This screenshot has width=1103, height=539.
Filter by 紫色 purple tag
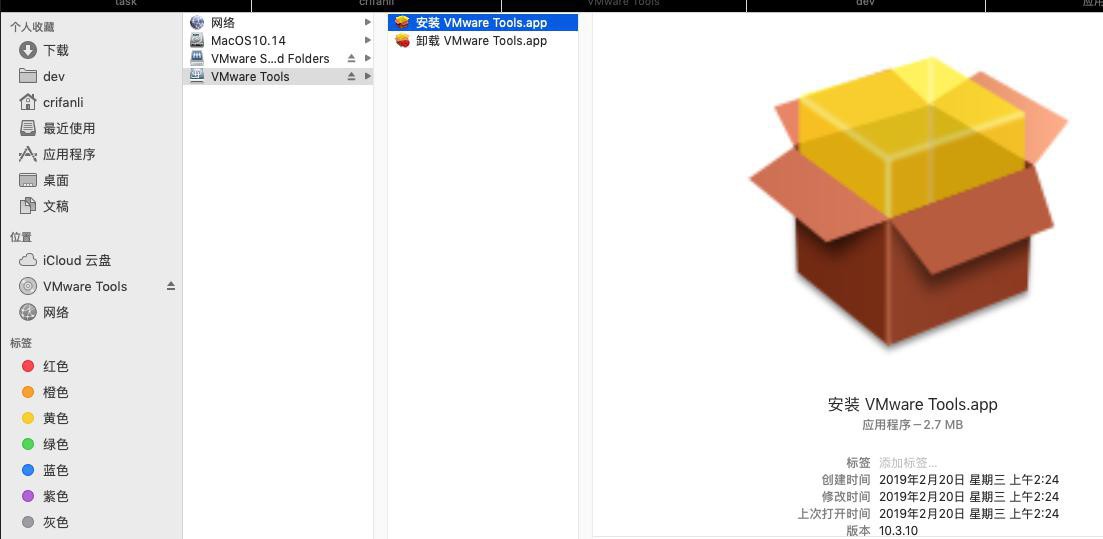pyautogui.click(x=28, y=496)
